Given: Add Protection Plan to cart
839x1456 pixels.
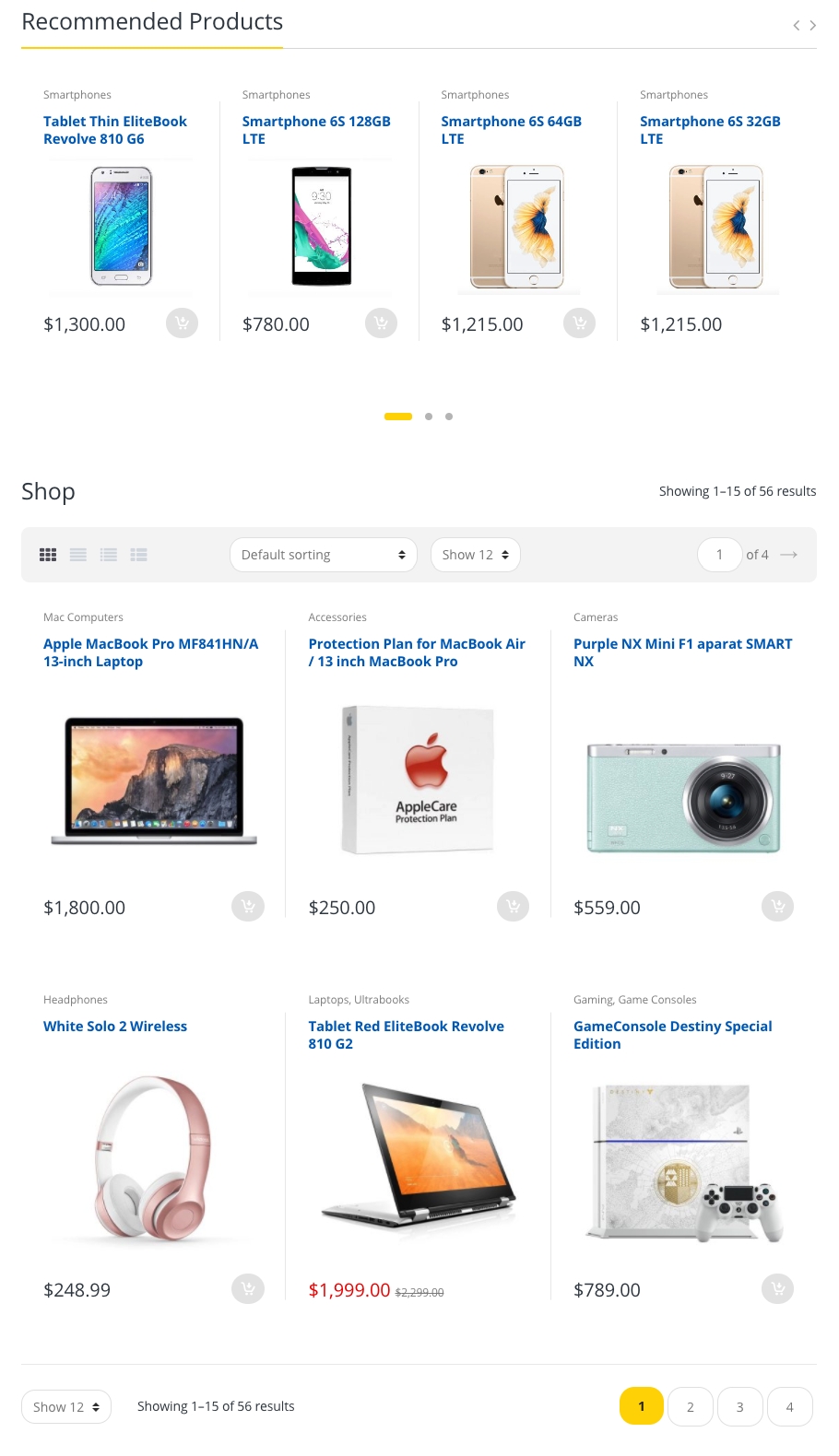Looking at the screenshot, I should (x=513, y=907).
